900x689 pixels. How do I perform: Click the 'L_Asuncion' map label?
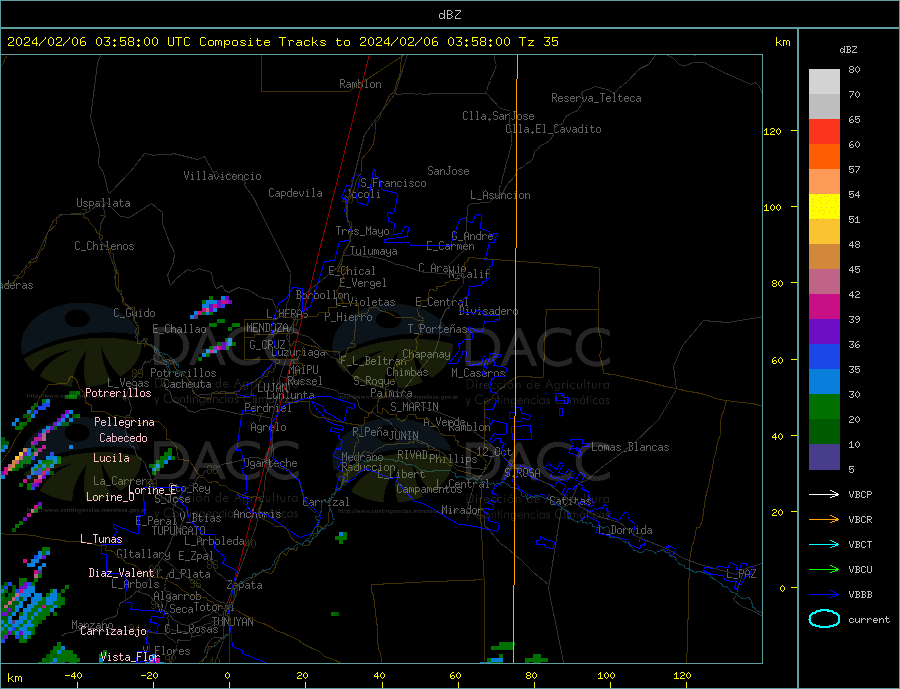tap(500, 195)
